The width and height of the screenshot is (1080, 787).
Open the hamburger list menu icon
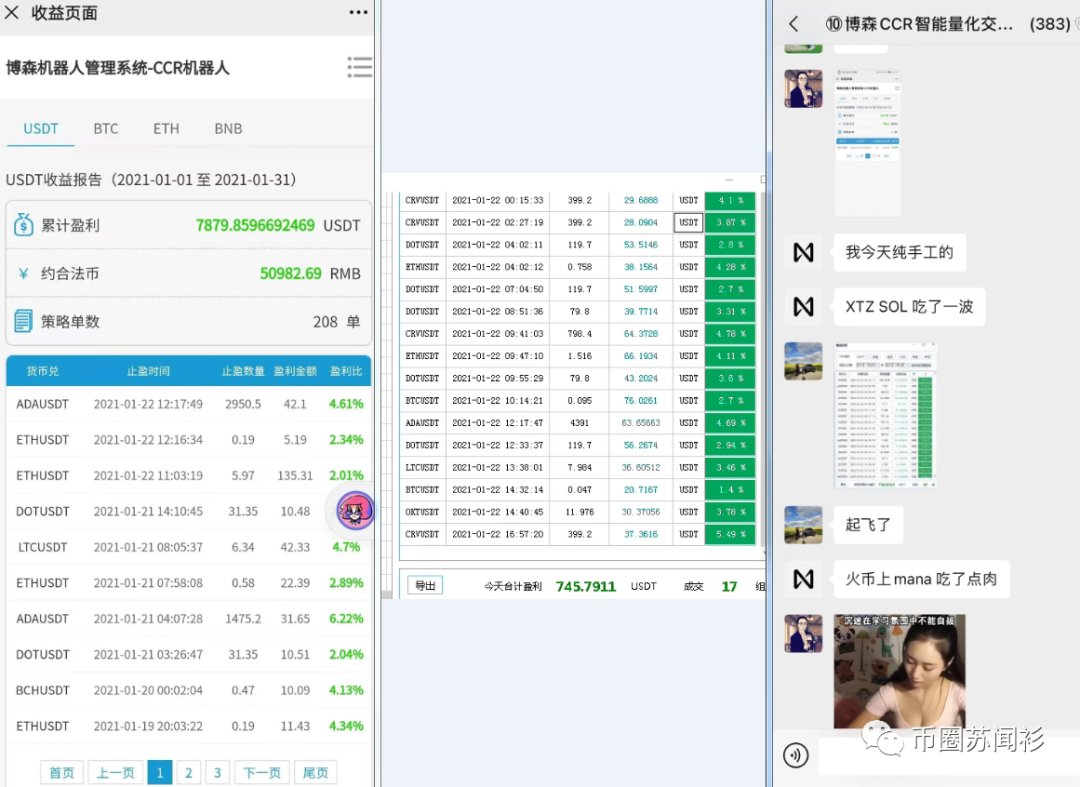359,67
